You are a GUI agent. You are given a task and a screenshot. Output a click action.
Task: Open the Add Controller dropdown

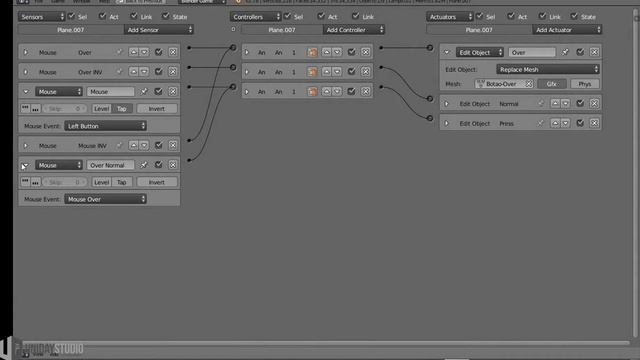[x=353, y=30]
